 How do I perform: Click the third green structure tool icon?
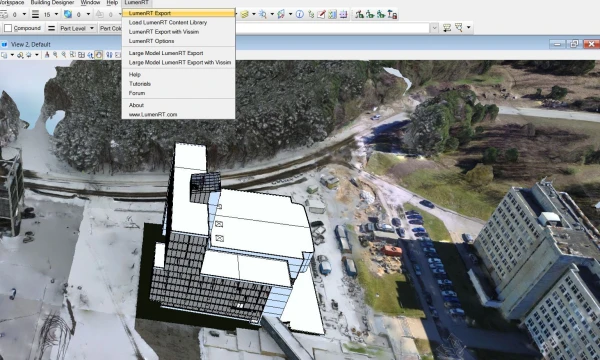click(381, 15)
